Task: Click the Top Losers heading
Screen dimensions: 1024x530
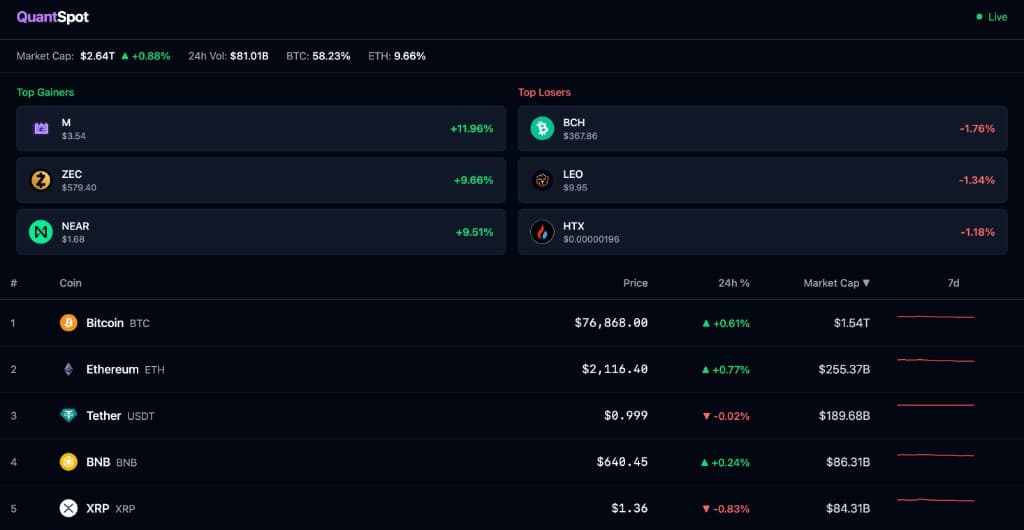Action: [x=544, y=93]
